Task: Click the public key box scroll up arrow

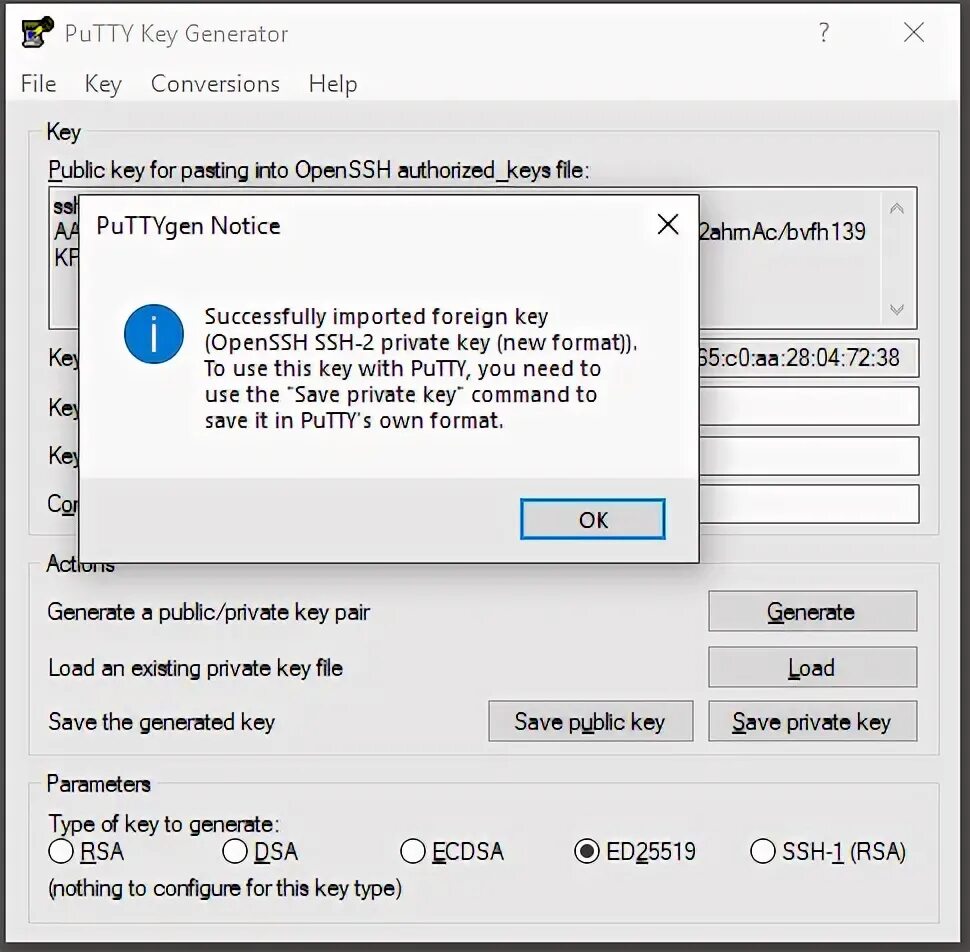Action: [x=896, y=208]
